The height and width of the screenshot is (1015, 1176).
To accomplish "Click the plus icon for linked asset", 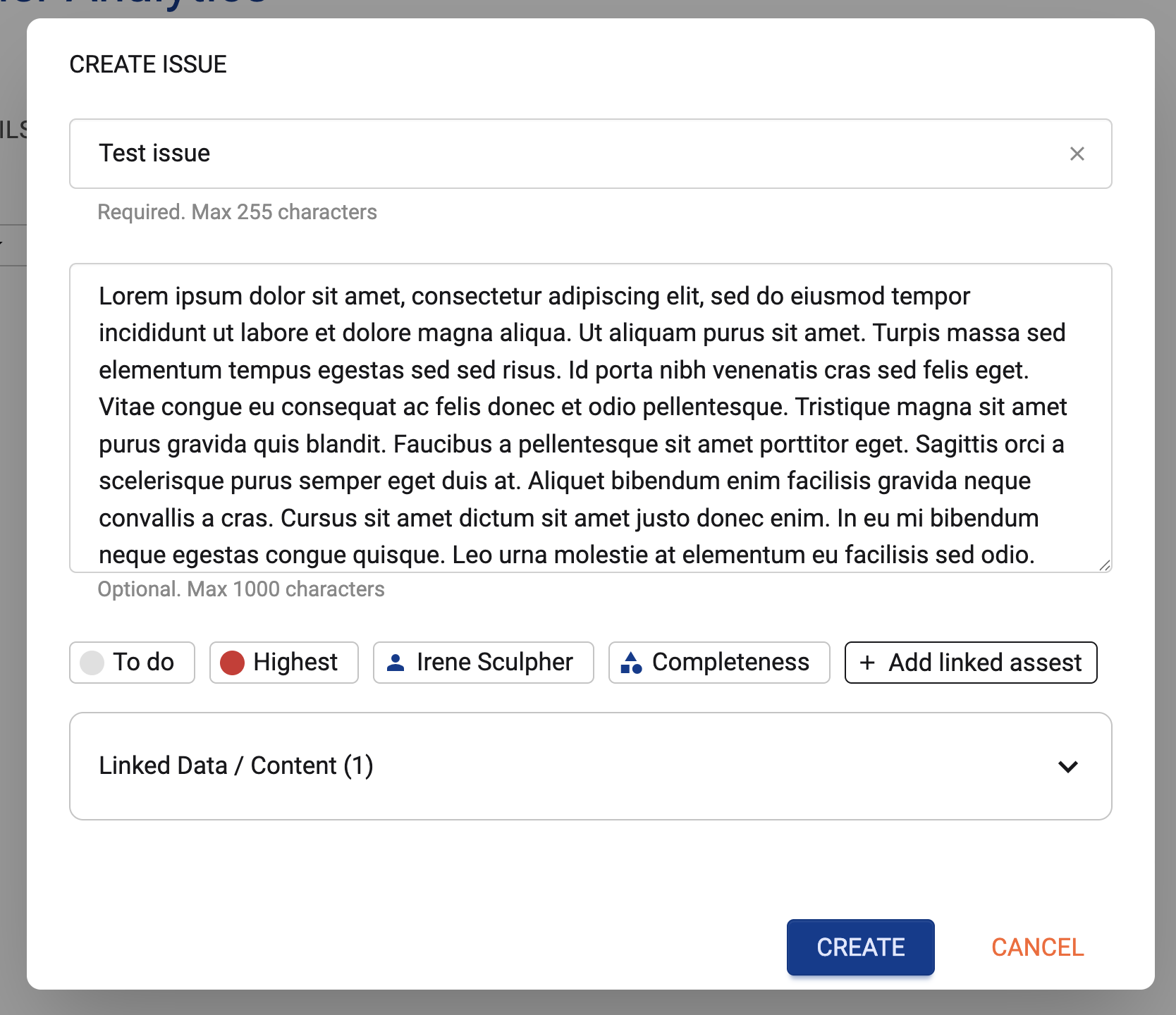I will (x=867, y=663).
